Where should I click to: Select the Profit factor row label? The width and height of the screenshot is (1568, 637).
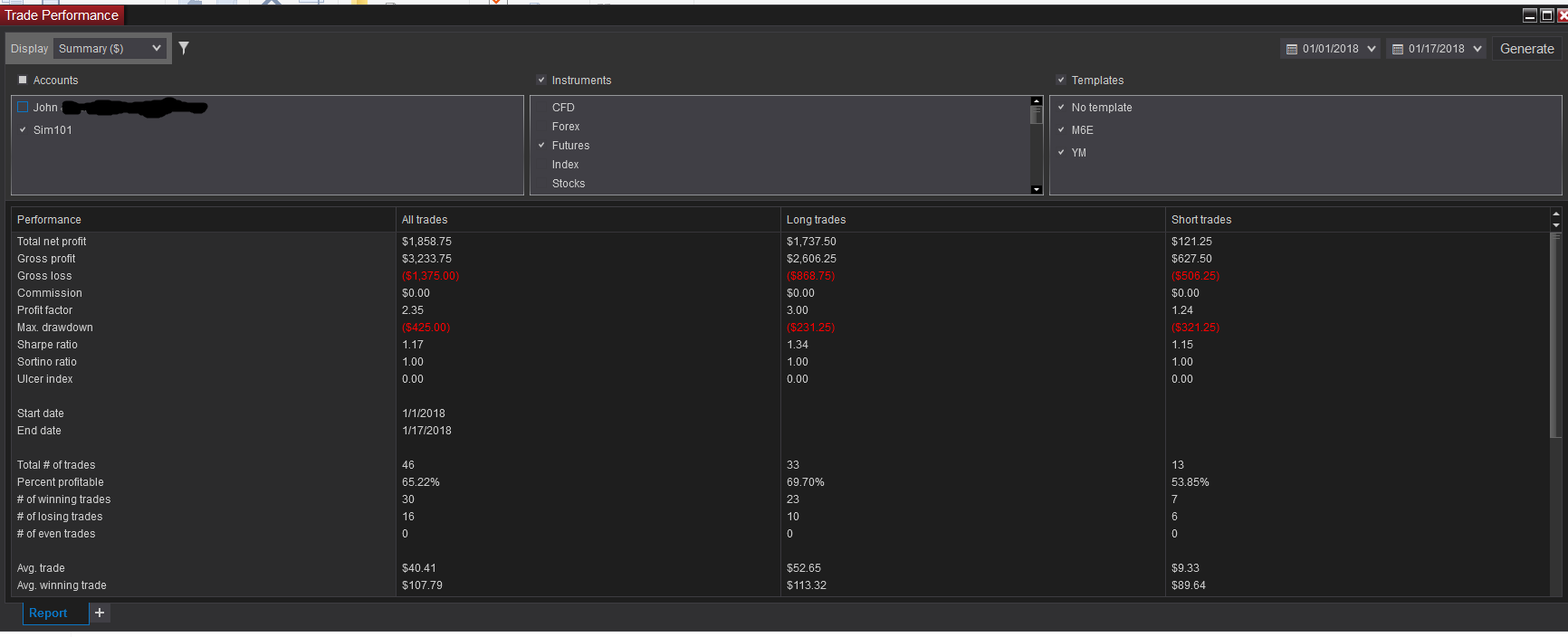(x=44, y=310)
